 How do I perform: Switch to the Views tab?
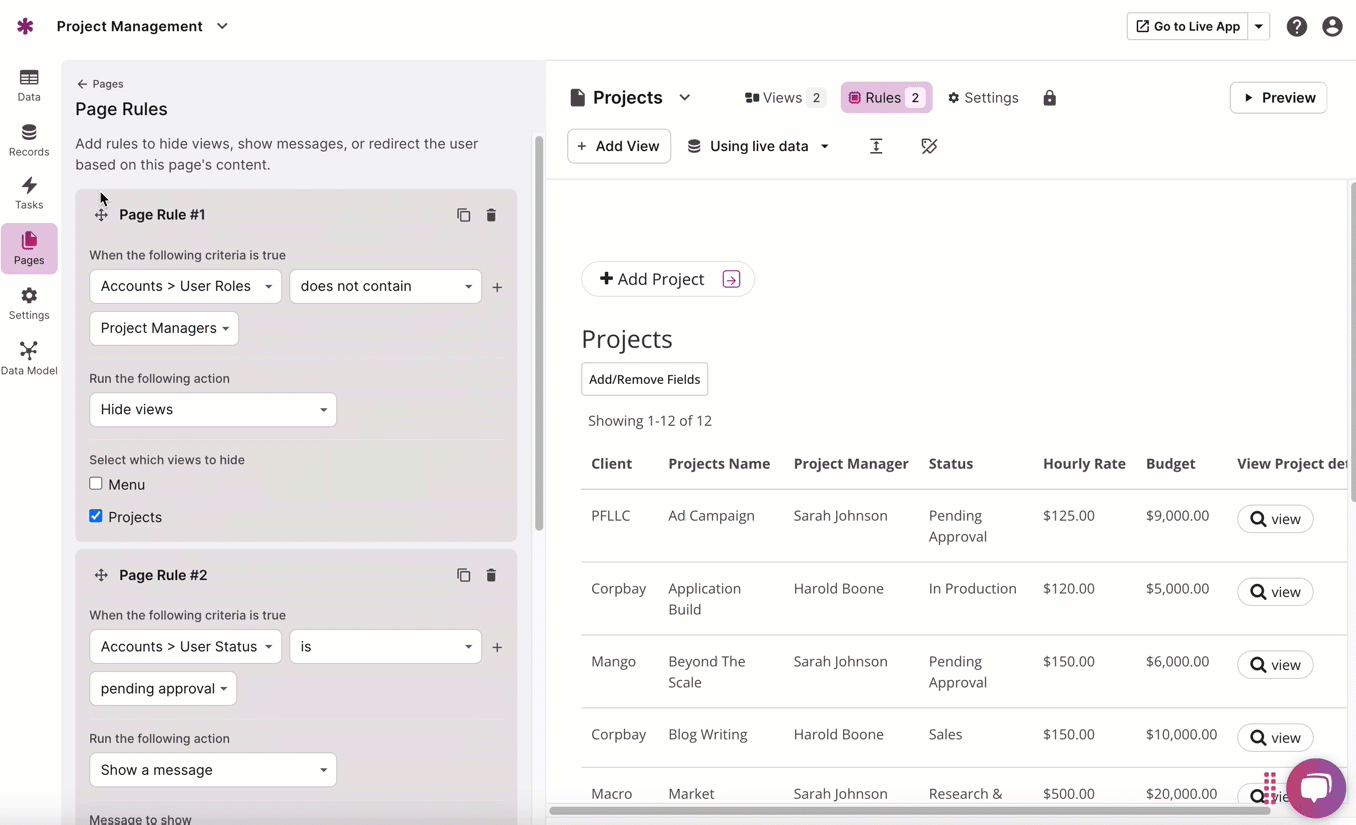784,98
